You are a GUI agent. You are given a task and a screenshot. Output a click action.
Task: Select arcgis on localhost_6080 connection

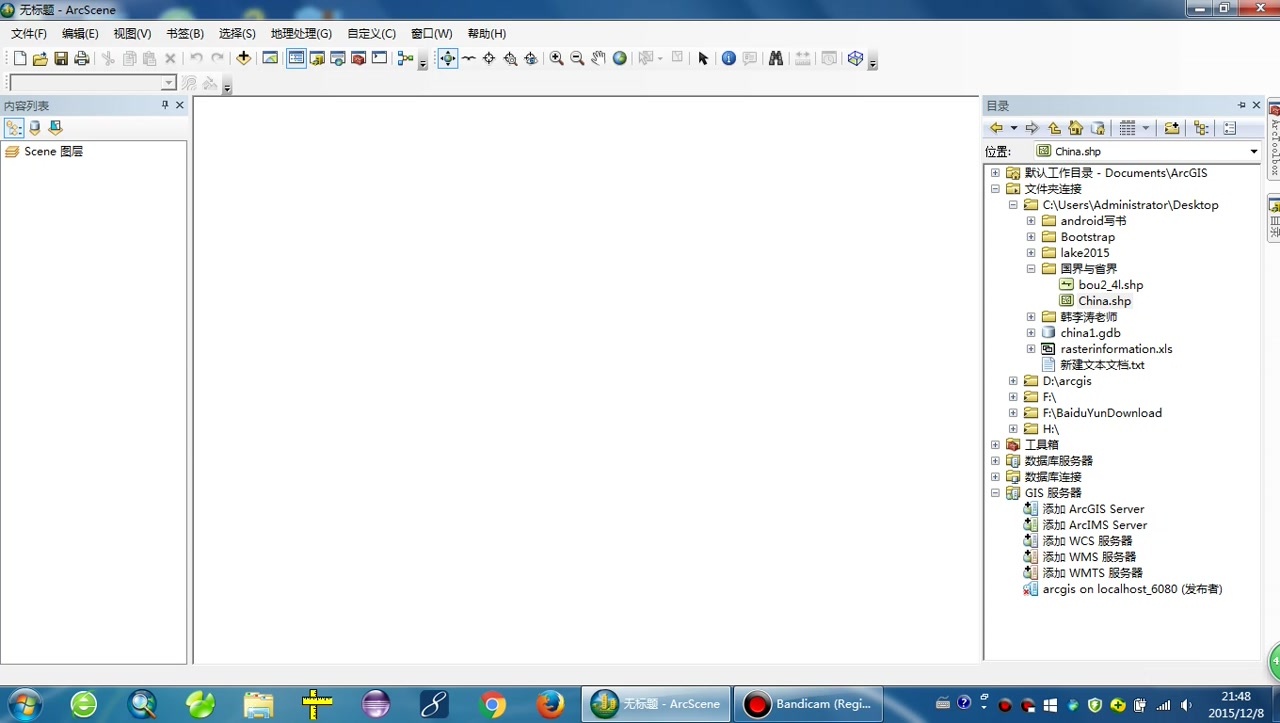coord(1132,589)
